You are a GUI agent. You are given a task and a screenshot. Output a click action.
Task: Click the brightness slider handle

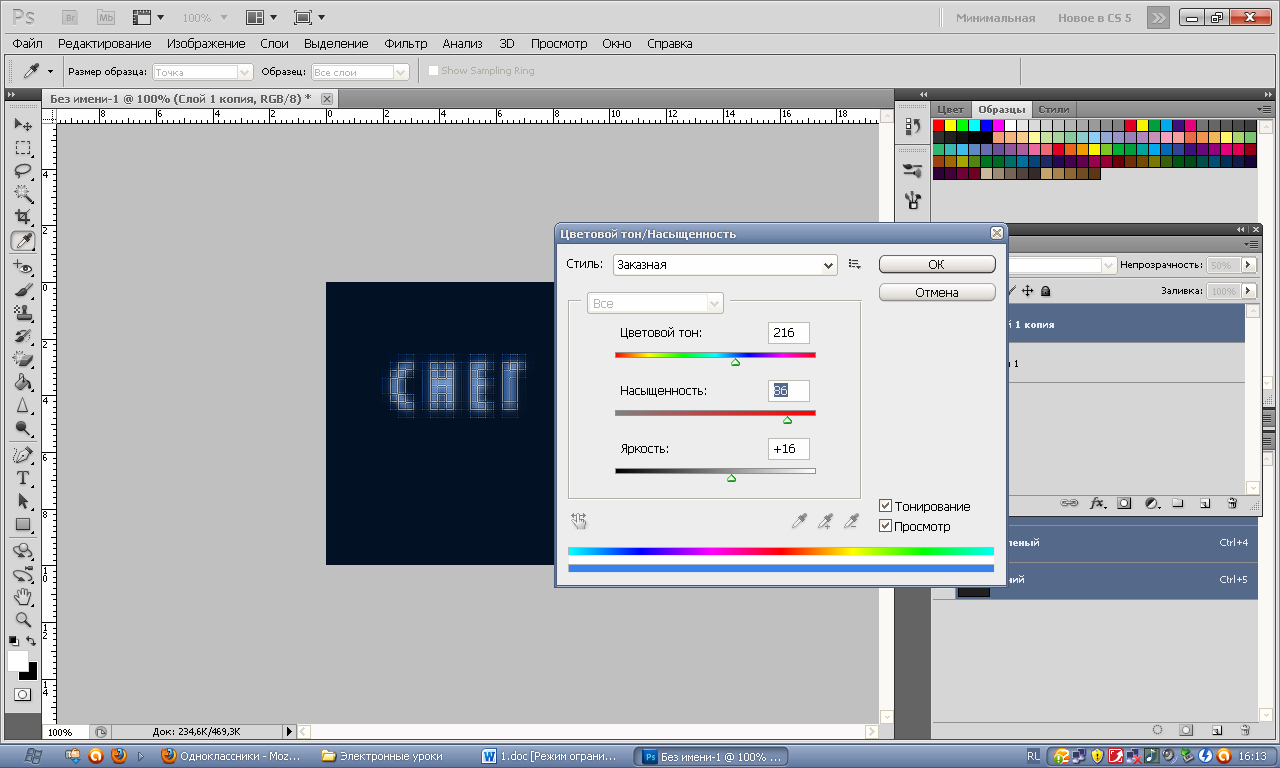coord(731,478)
